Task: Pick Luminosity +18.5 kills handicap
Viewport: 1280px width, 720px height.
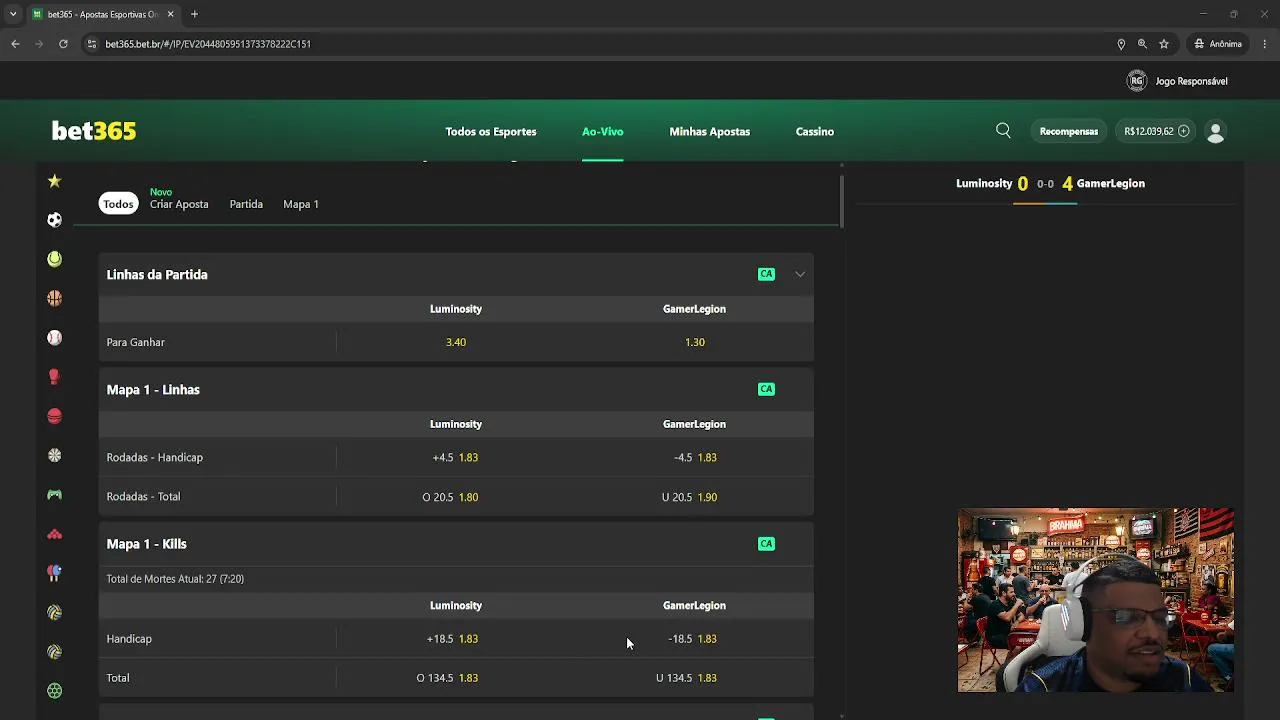Action: click(456, 639)
